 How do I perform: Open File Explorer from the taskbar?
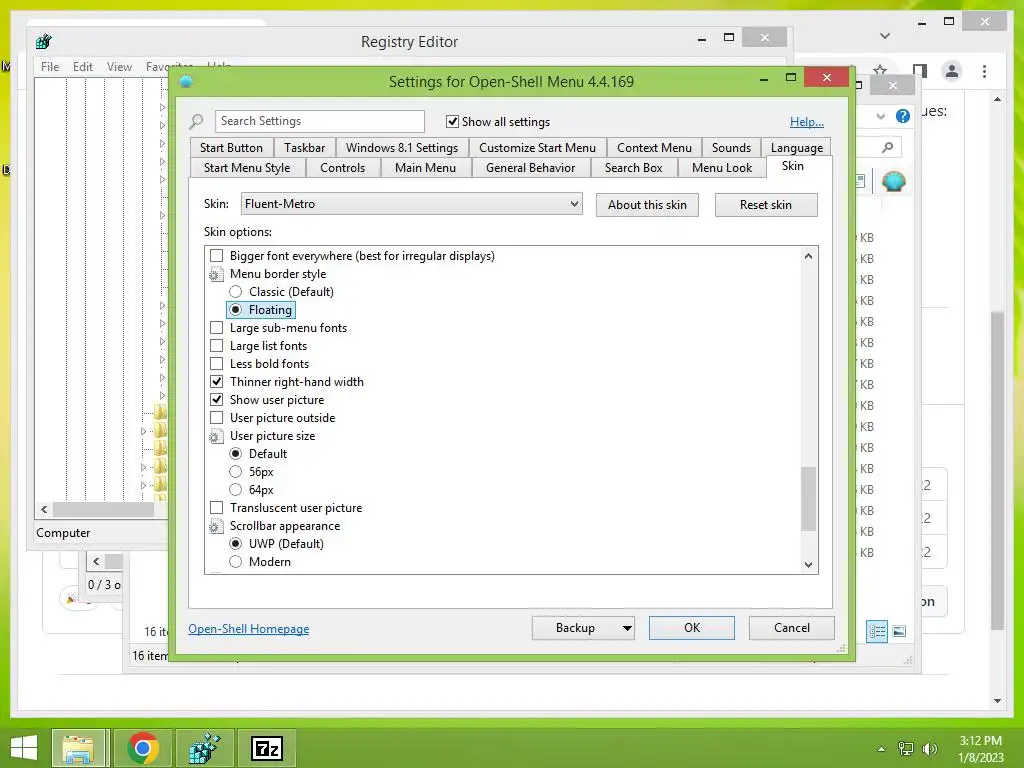tap(78, 748)
